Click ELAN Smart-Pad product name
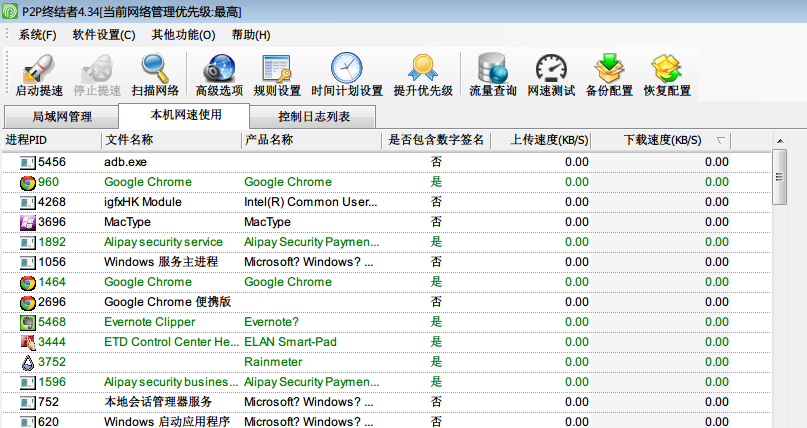The image size is (807, 428). point(290,342)
